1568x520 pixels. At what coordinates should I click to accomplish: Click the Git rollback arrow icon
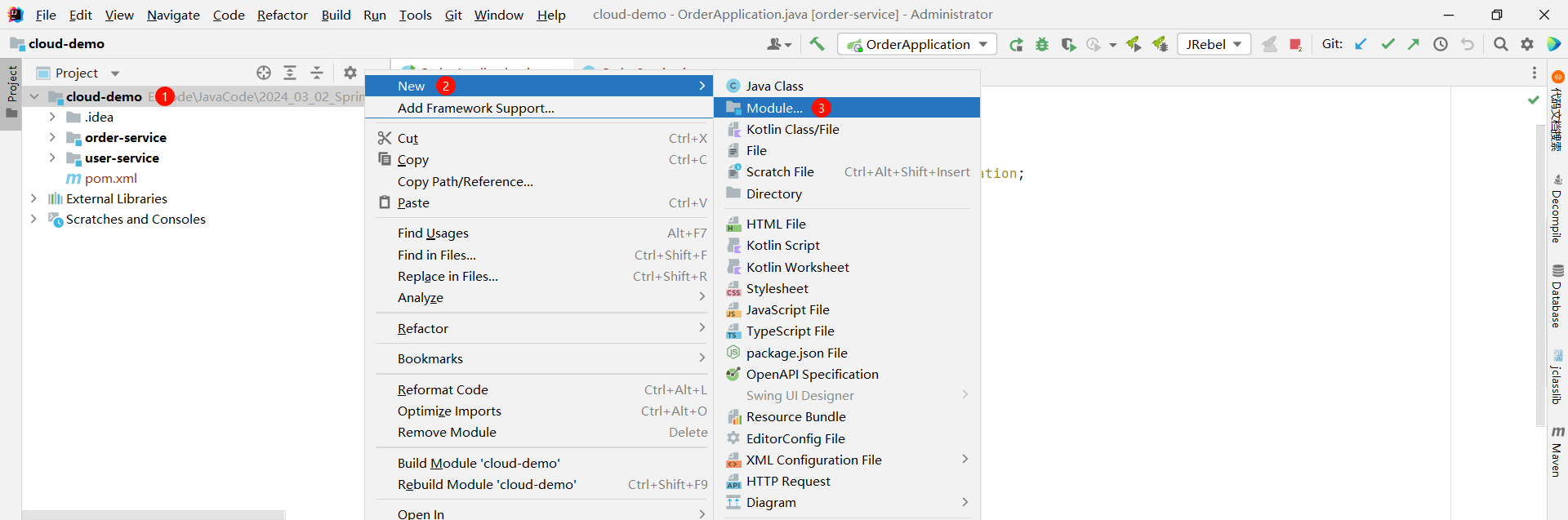[1468, 44]
